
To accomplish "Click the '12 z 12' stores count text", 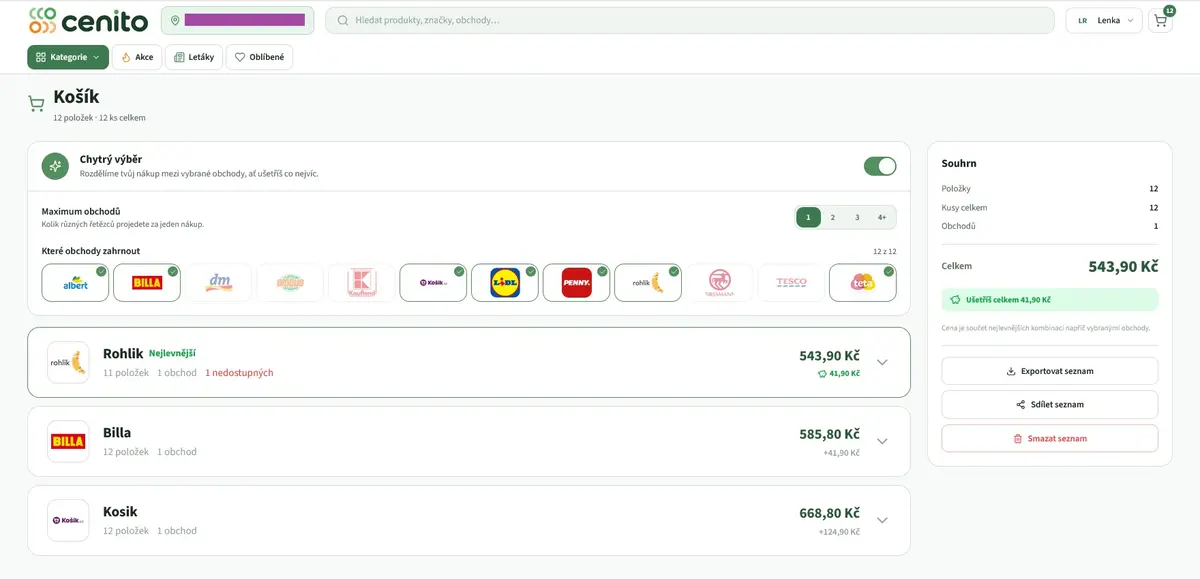I will (885, 252).
